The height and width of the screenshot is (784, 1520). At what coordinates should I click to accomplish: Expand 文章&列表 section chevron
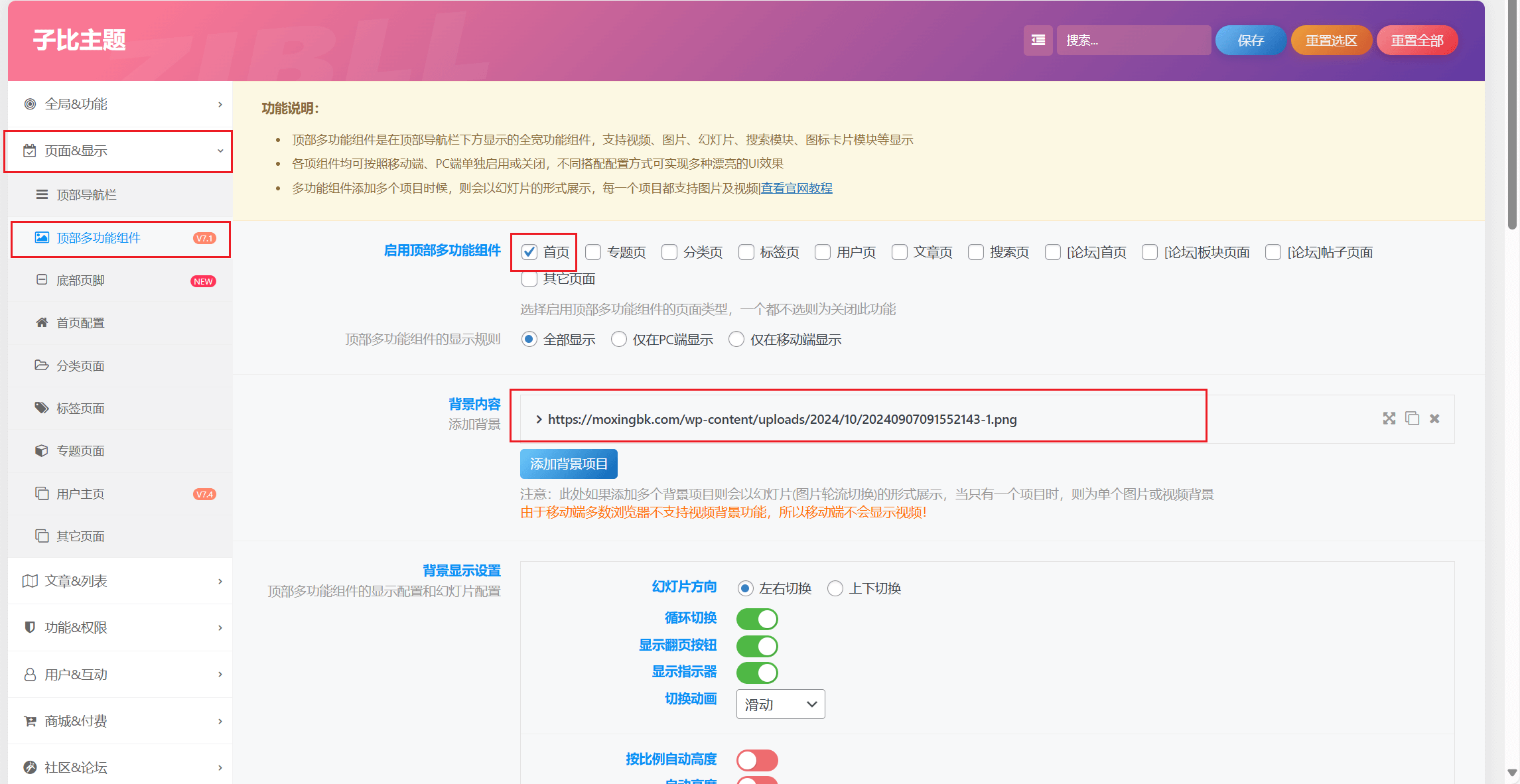click(220, 581)
